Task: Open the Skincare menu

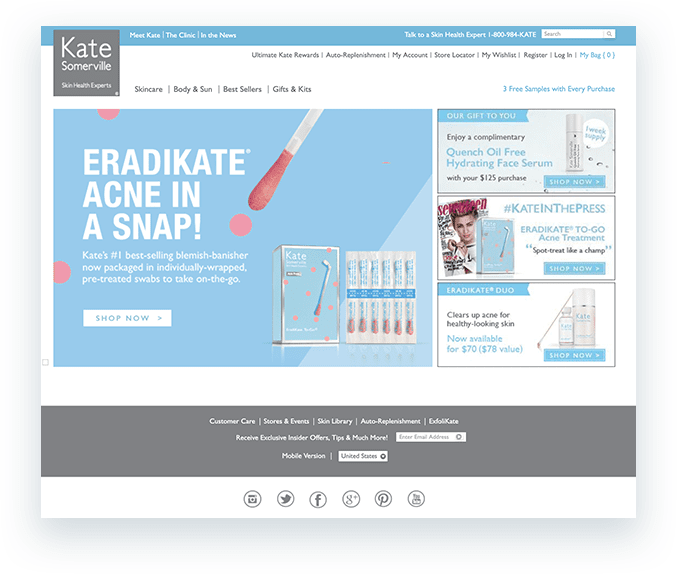Action: coord(149,89)
